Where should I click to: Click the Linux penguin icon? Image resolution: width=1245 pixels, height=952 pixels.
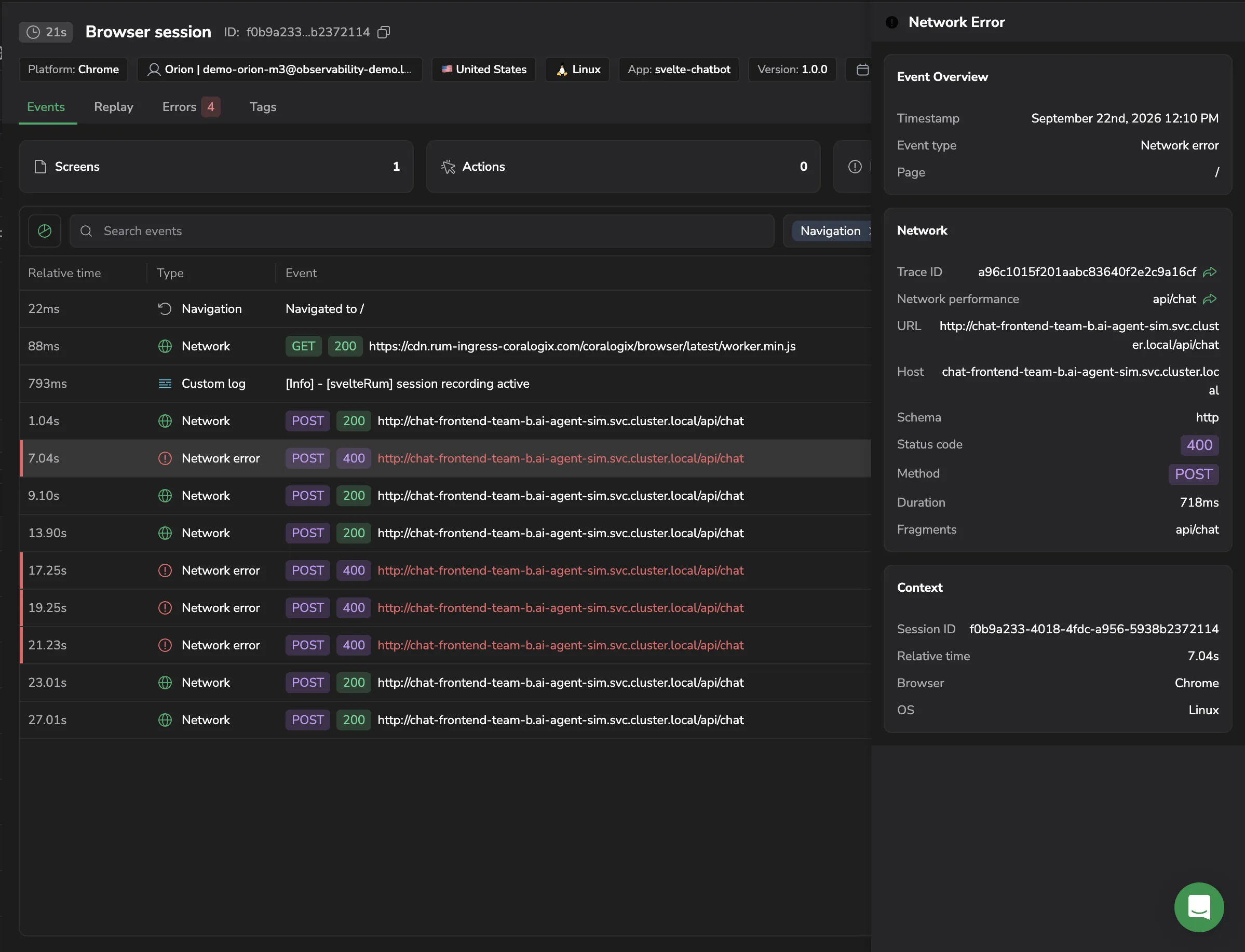(x=562, y=70)
